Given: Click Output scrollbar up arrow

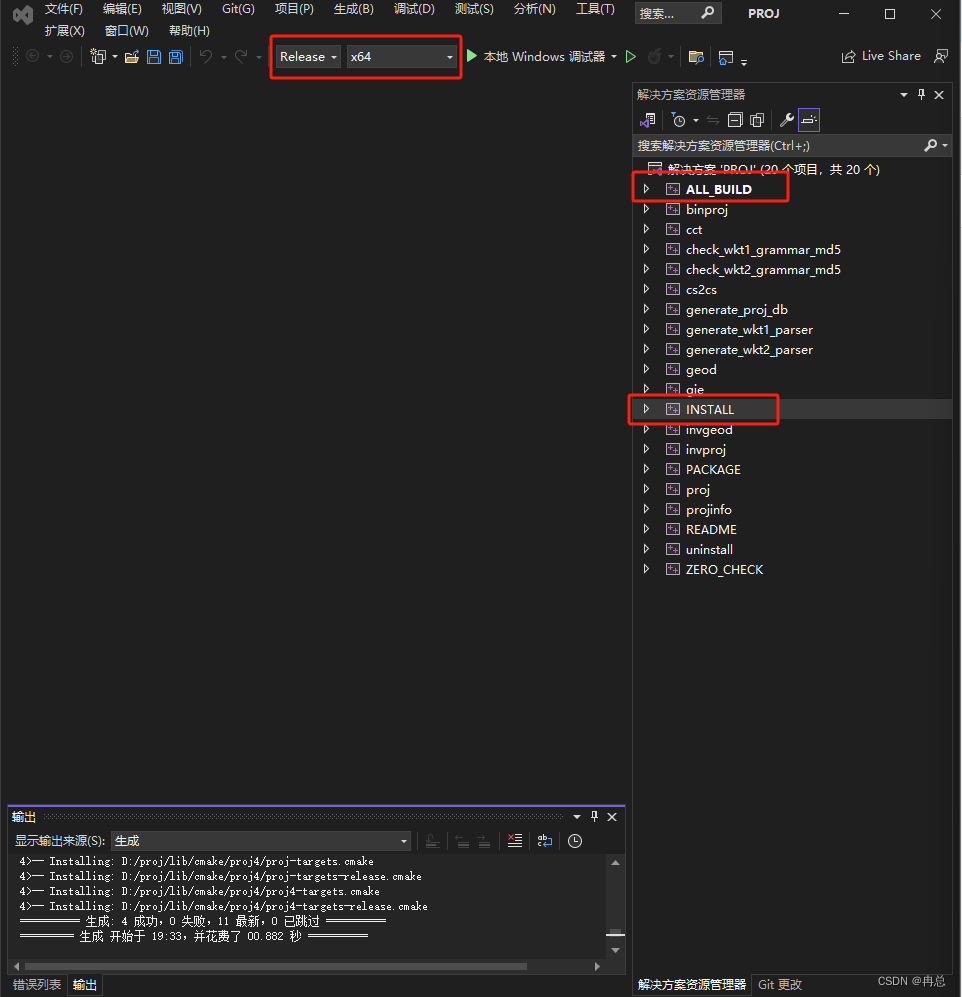Looking at the screenshot, I should 615,862.
